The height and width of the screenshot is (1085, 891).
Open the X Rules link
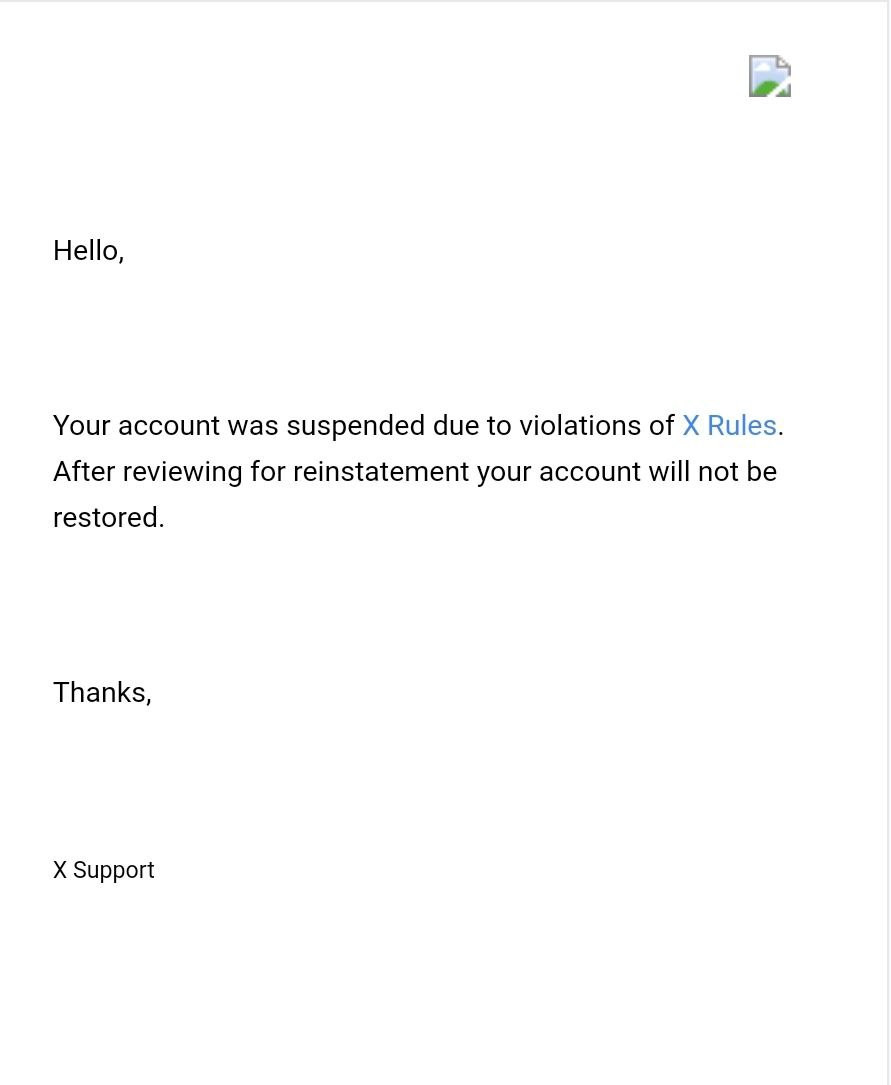729,426
